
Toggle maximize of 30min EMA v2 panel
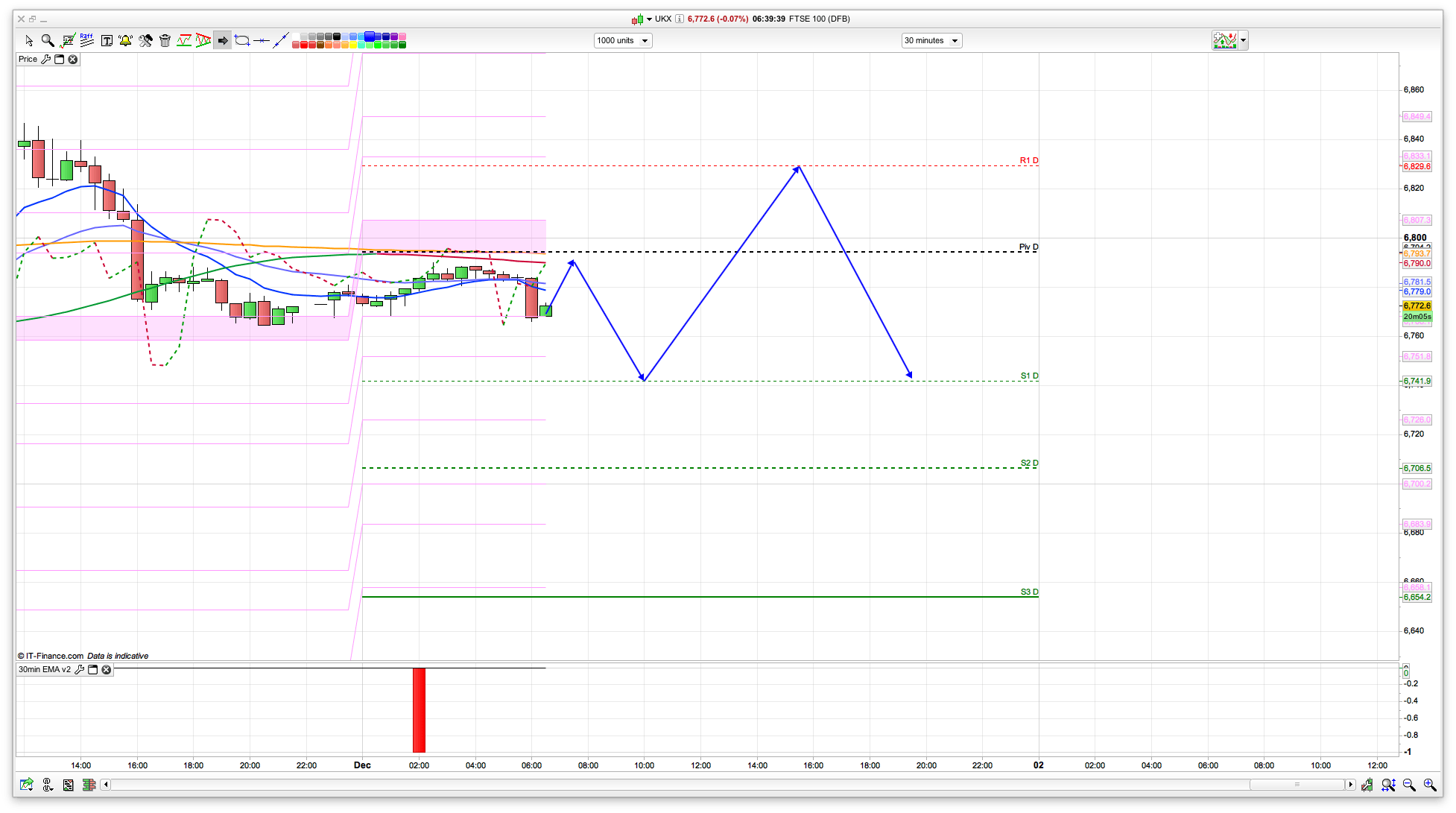(93, 670)
